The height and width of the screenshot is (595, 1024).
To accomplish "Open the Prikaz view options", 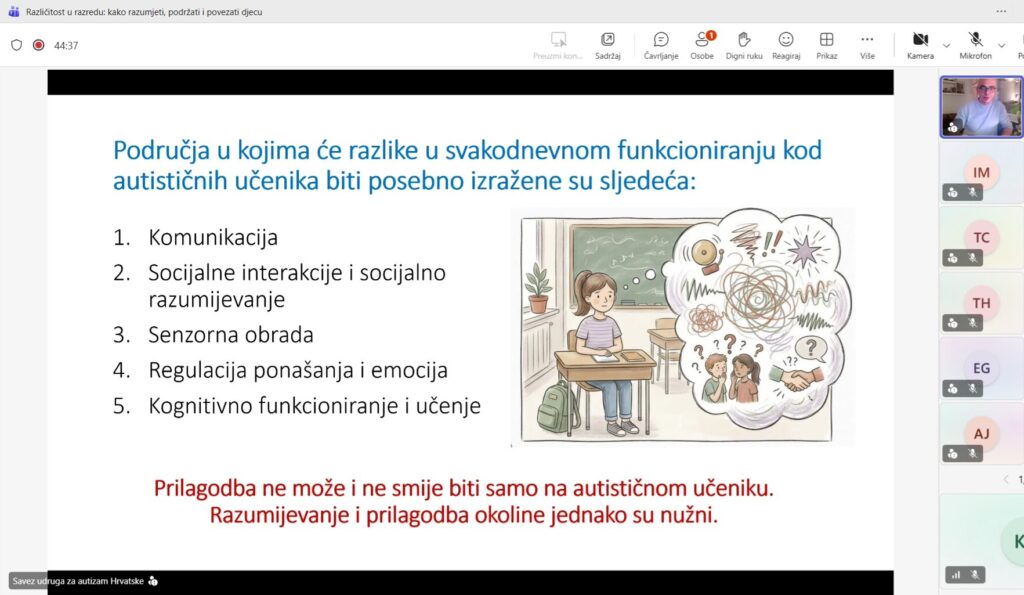I will click(826, 45).
